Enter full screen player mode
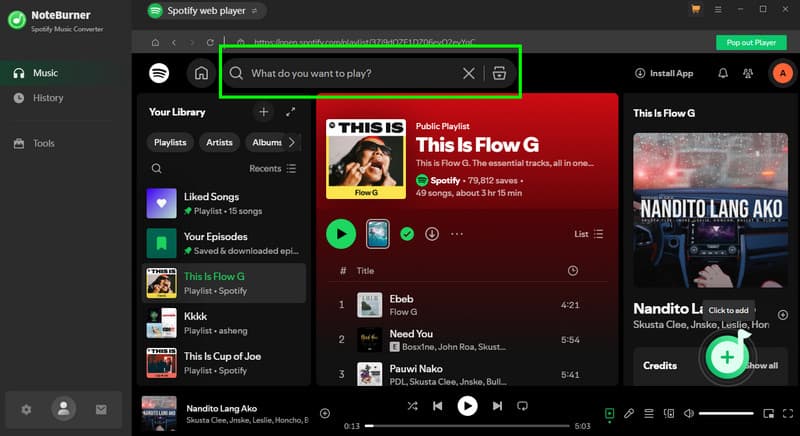This screenshot has width=800, height=436. click(788, 414)
